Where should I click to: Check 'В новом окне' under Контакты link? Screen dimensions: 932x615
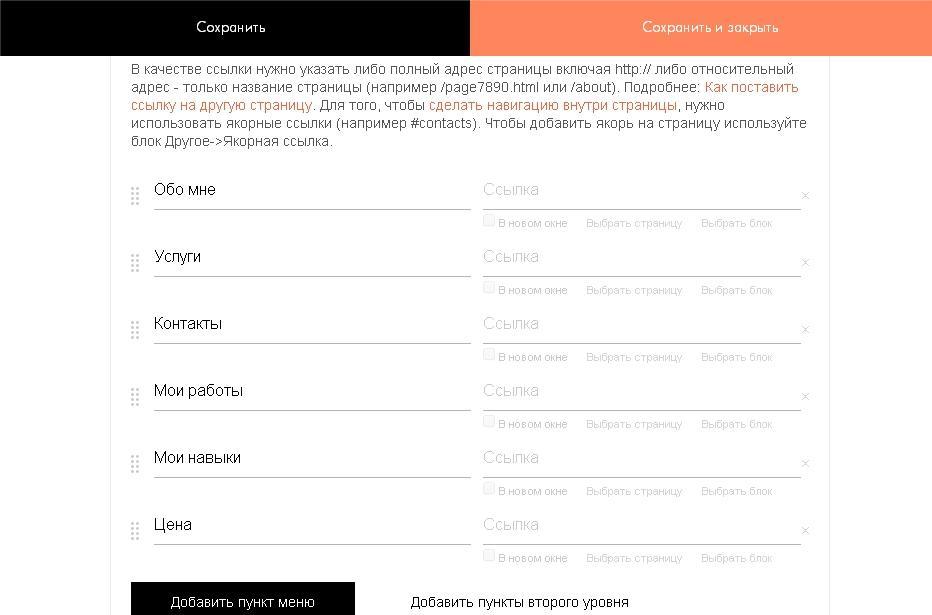(489, 355)
